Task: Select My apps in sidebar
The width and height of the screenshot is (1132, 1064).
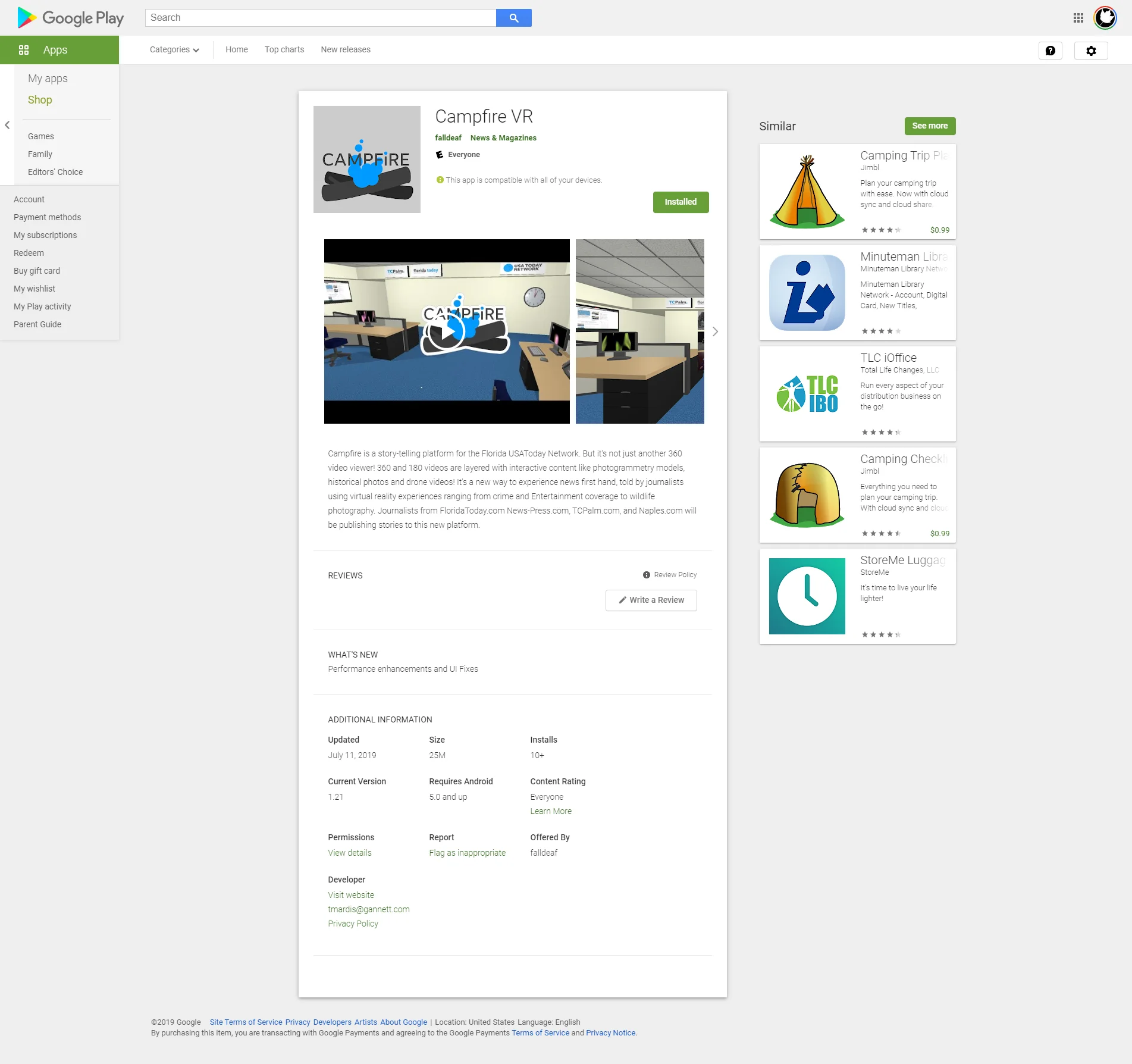Action: coord(48,79)
